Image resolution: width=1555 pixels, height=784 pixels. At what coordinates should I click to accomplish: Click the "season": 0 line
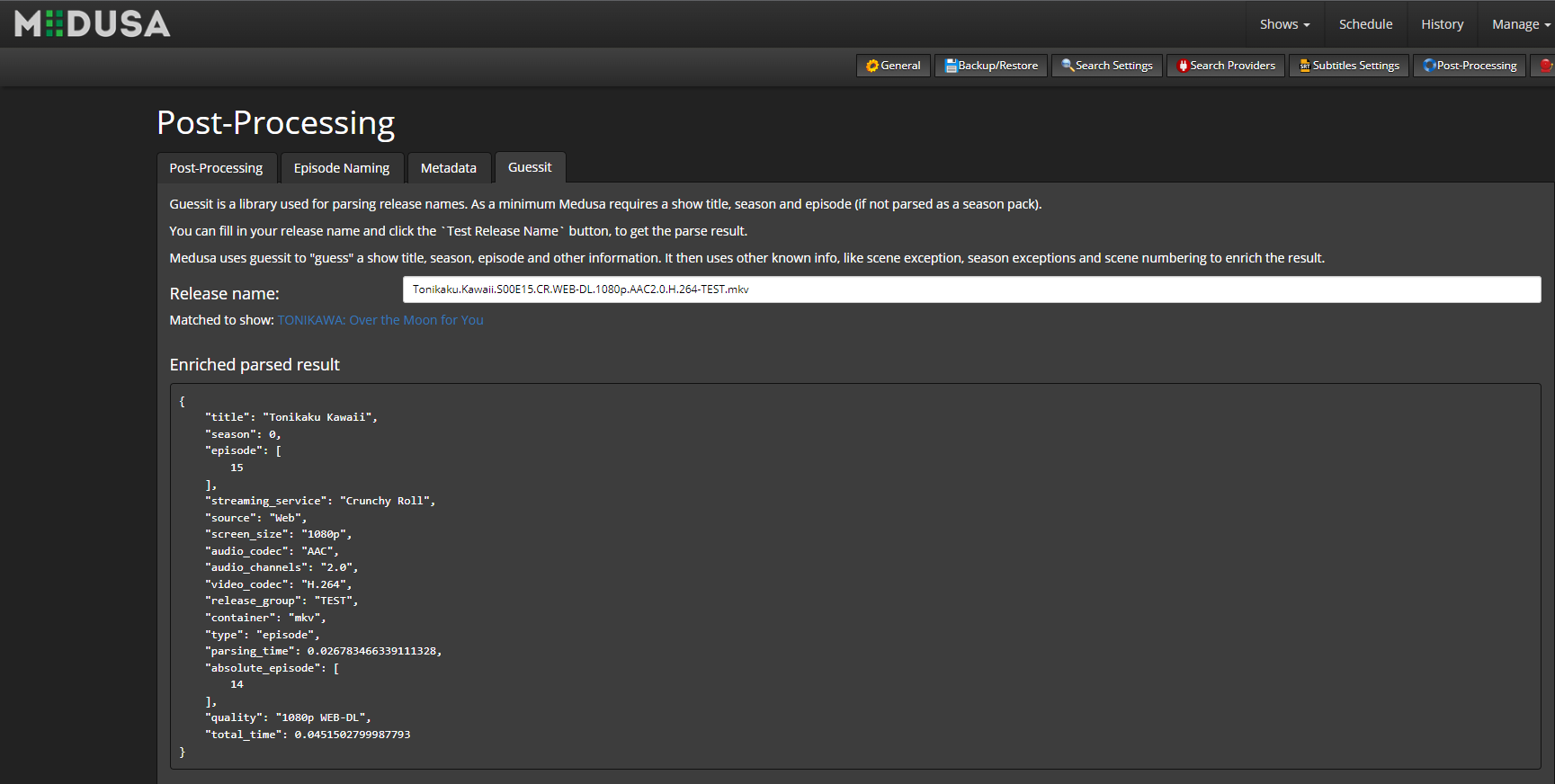[243, 434]
